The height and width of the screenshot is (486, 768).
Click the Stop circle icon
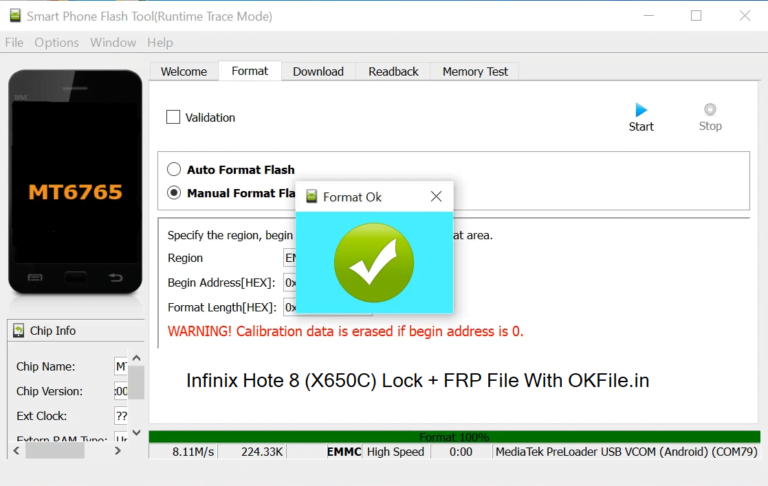pyautogui.click(x=710, y=109)
